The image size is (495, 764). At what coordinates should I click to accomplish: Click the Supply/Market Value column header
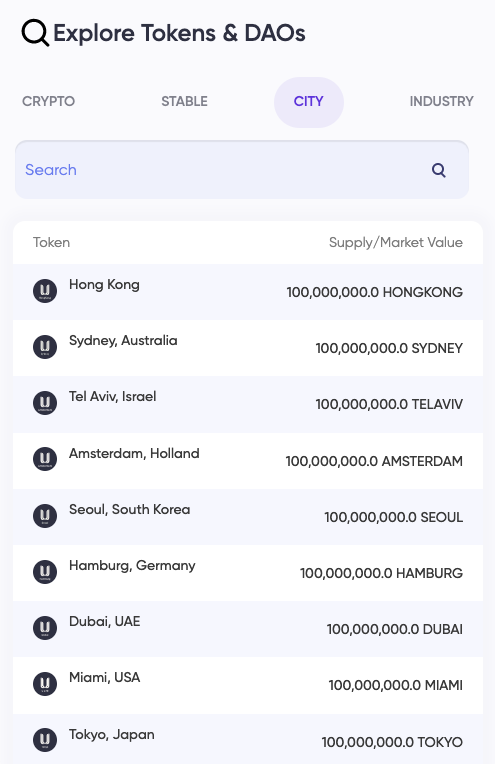[396, 243]
